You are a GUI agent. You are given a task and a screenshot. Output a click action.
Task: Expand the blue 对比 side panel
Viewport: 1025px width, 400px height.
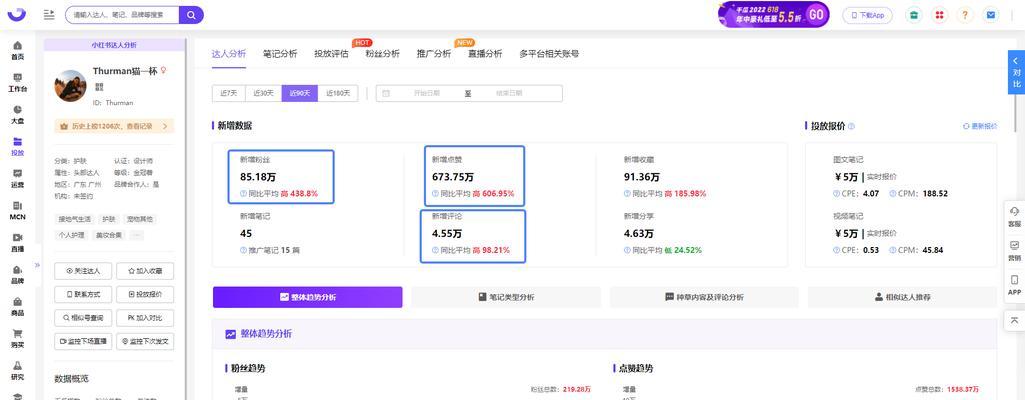(1016, 72)
